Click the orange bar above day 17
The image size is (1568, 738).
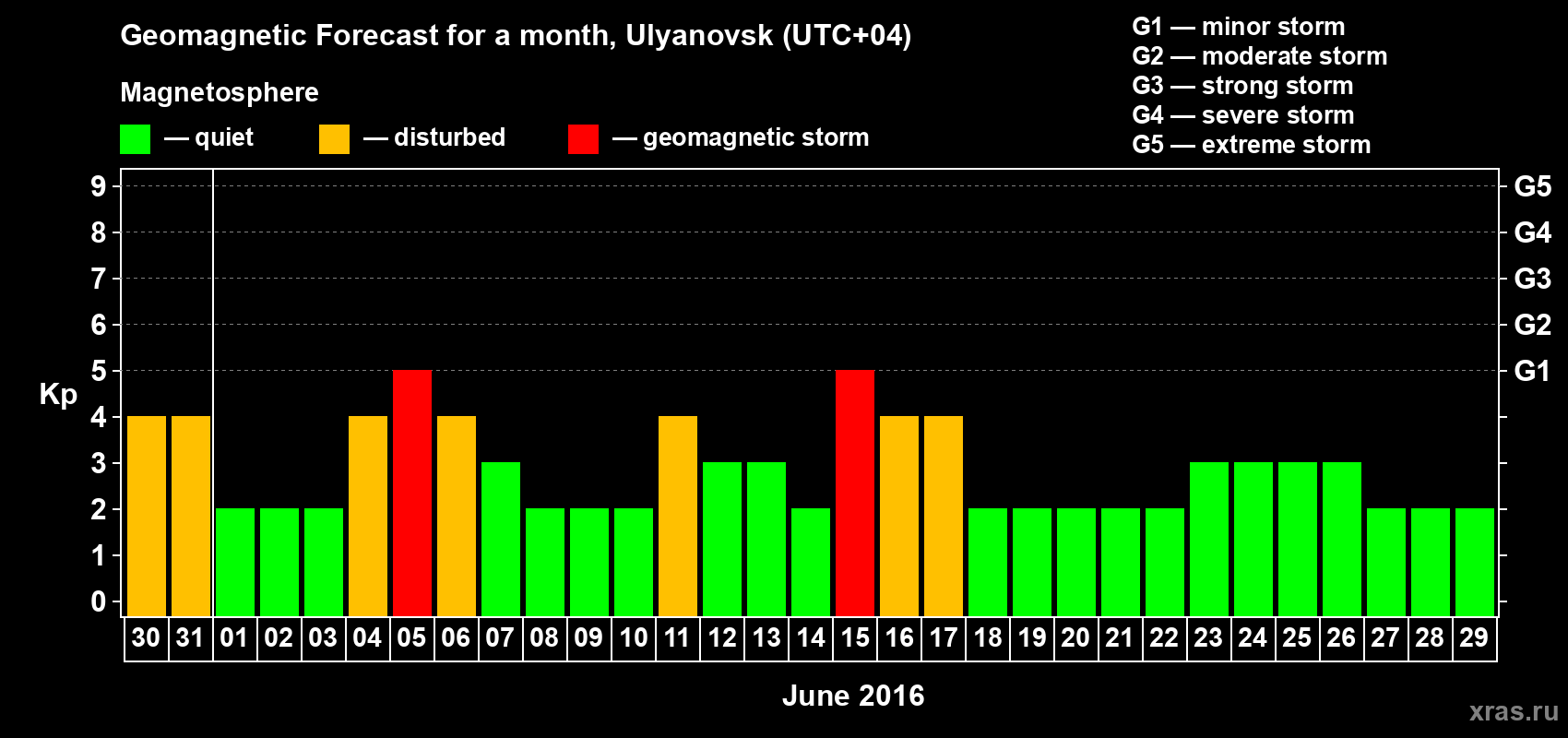point(944,517)
